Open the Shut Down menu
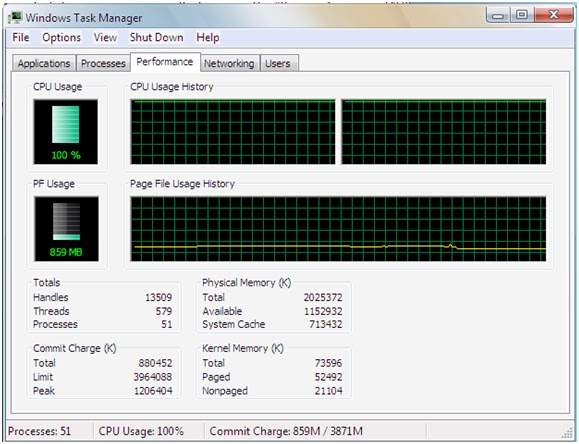 coord(157,37)
